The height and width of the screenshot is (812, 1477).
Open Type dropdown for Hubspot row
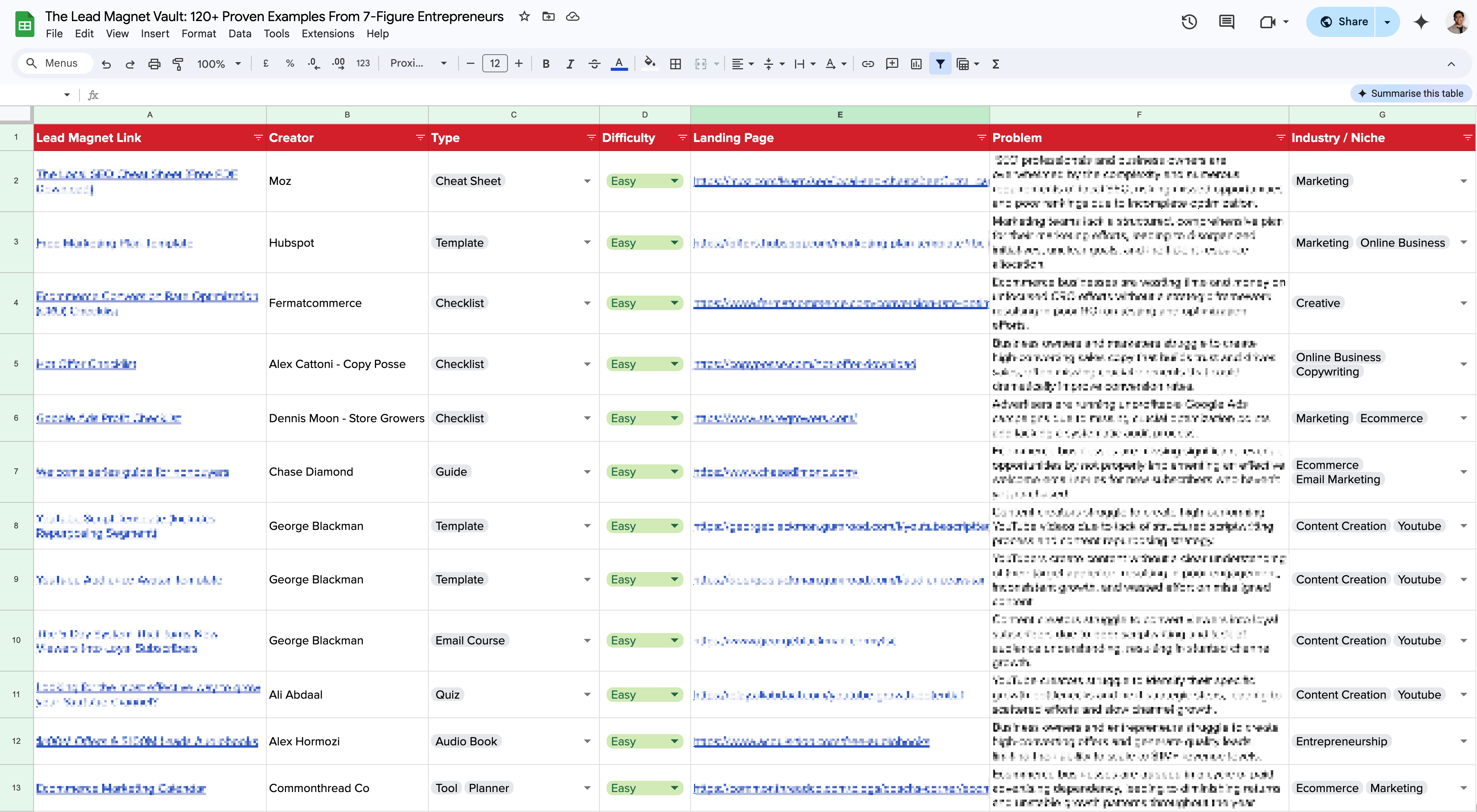[587, 243]
